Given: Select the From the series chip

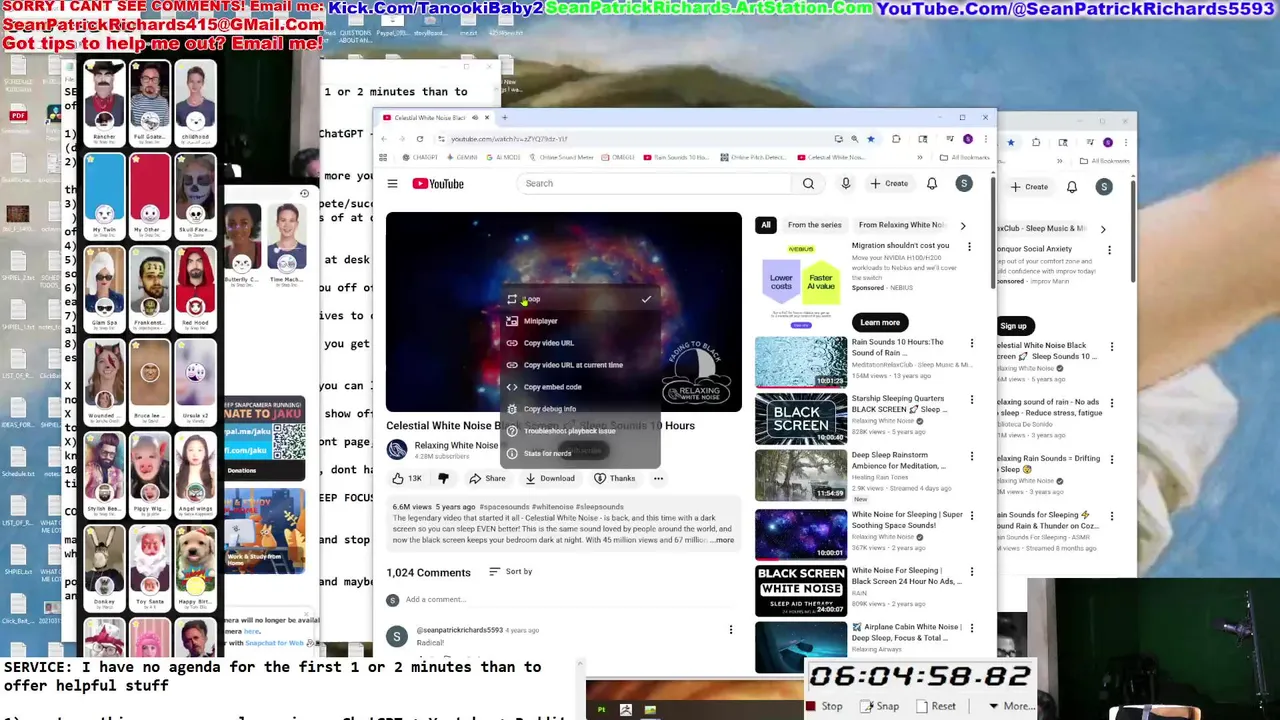Looking at the screenshot, I should click(x=814, y=225).
